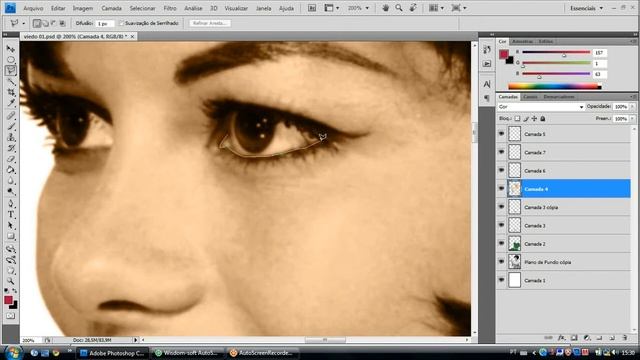Open the Character panel icon

coord(487,84)
